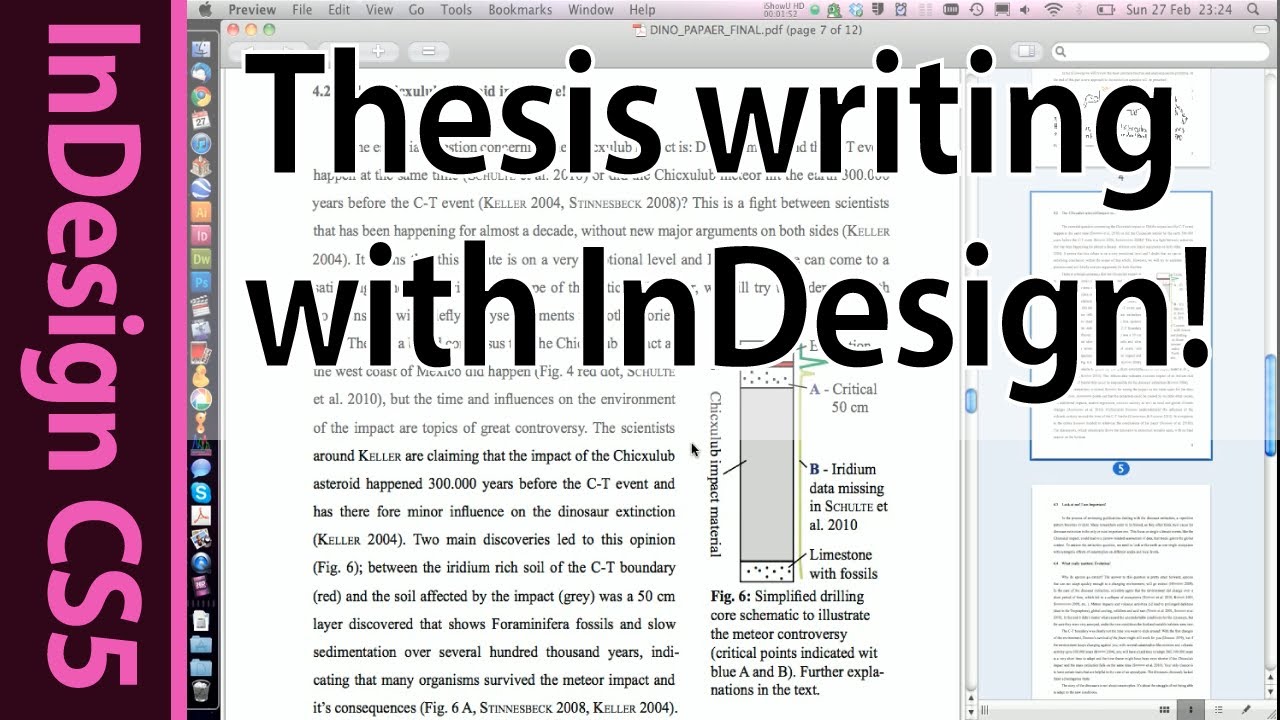The image size is (1280, 720).
Task: Click the blue page badge numbered 5
Action: (x=1121, y=468)
